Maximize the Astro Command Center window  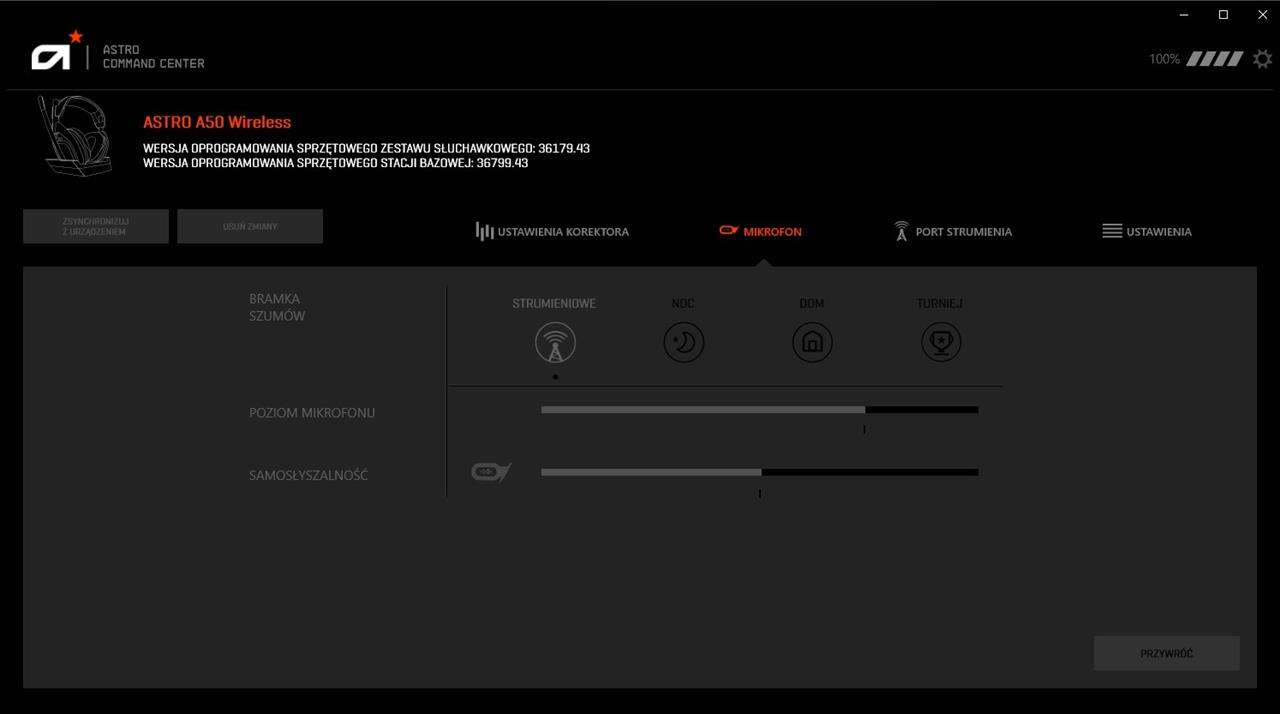pyautogui.click(x=1223, y=14)
